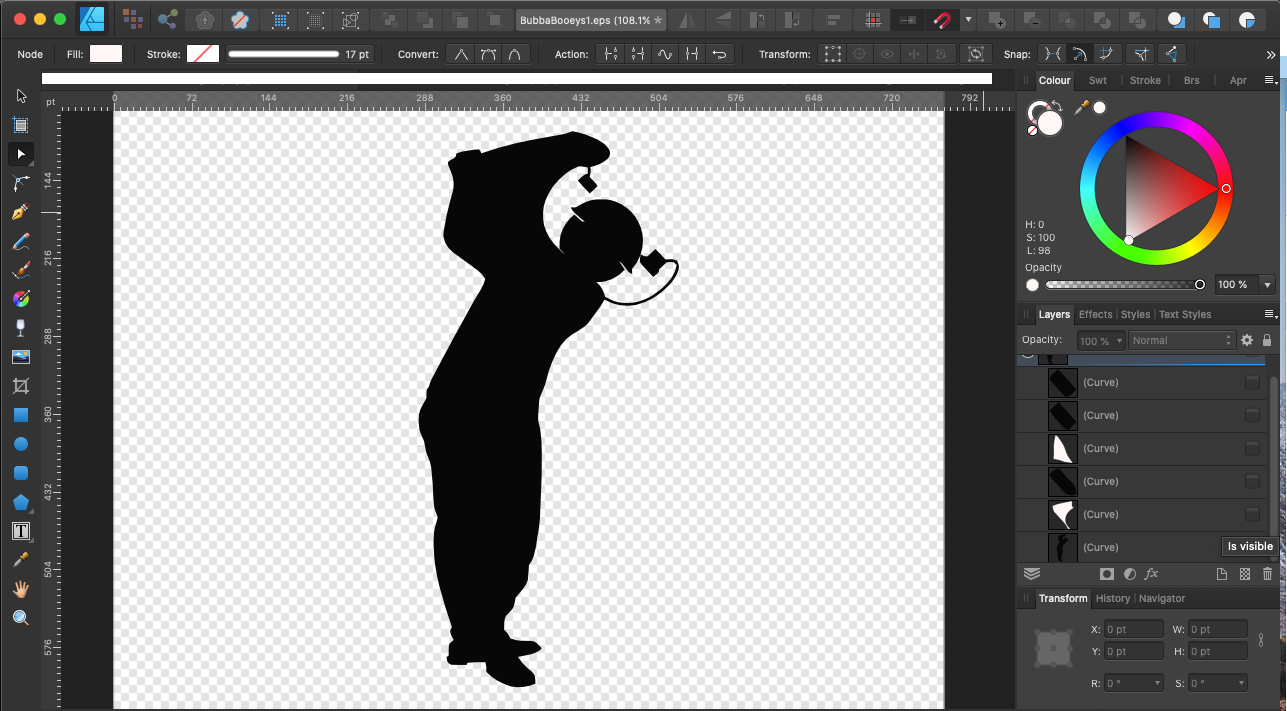Image resolution: width=1287 pixels, height=711 pixels.
Task: Open the Normal blend mode dropdown
Action: click(x=1182, y=341)
